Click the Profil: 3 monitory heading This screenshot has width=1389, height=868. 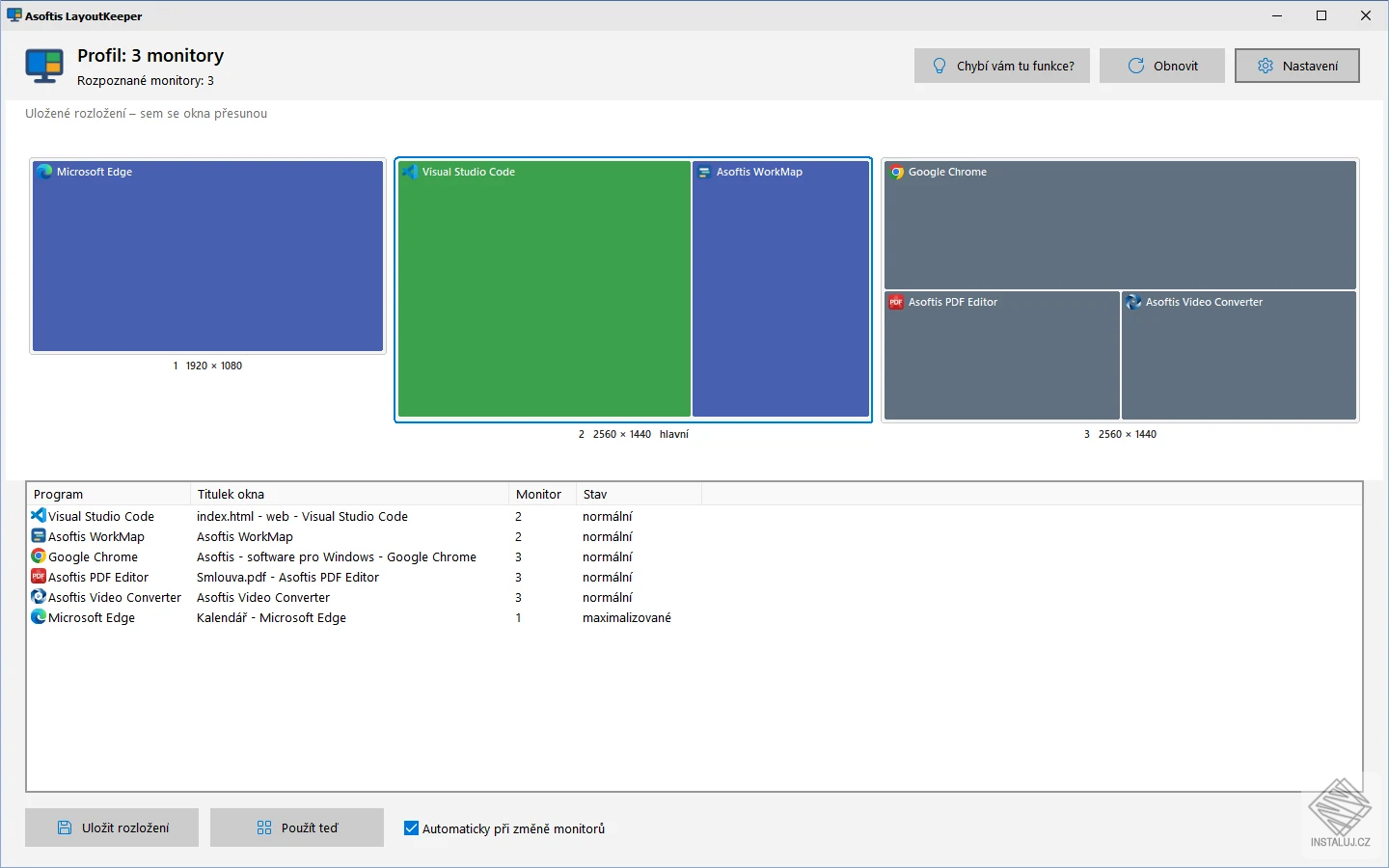pyautogui.click(x=150, y=56)
